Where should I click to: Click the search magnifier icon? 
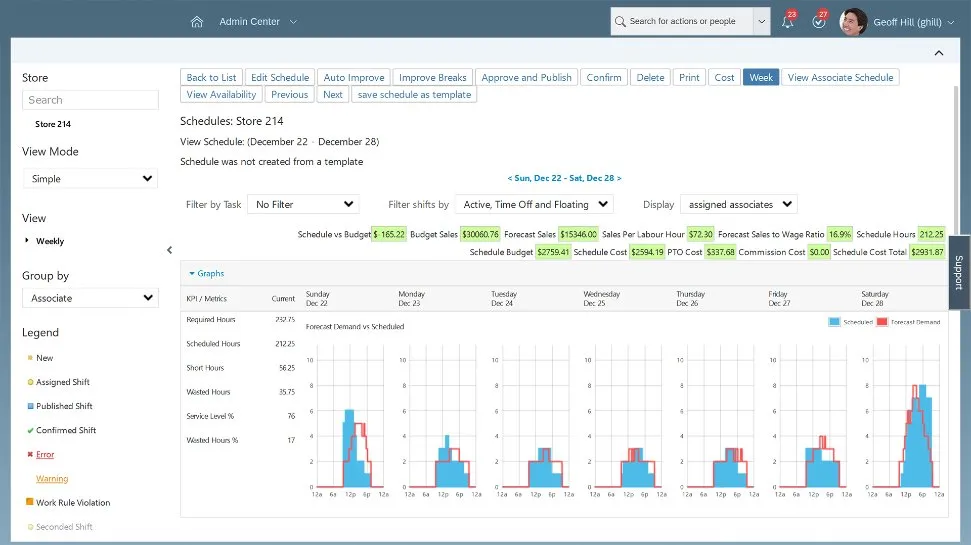coord(621,21)
